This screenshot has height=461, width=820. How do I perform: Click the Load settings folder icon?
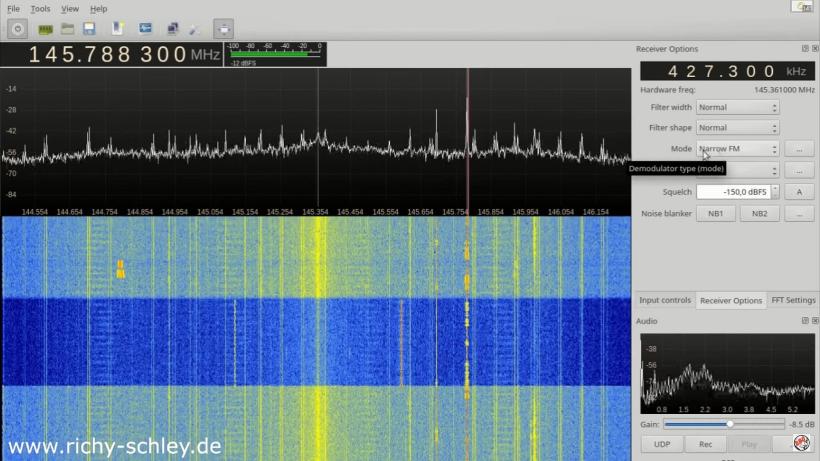pos(67,28)
